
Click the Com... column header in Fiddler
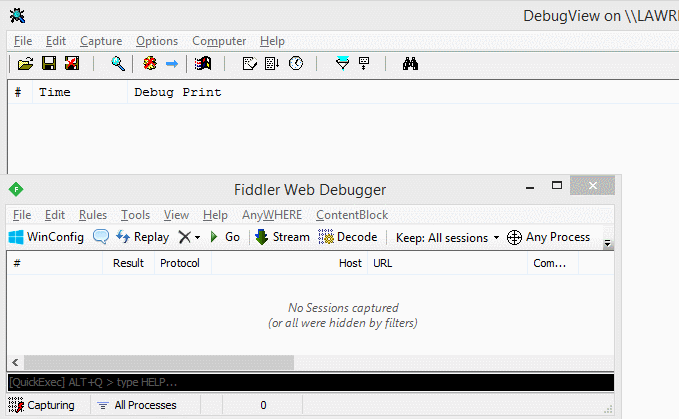coord(553,263)
